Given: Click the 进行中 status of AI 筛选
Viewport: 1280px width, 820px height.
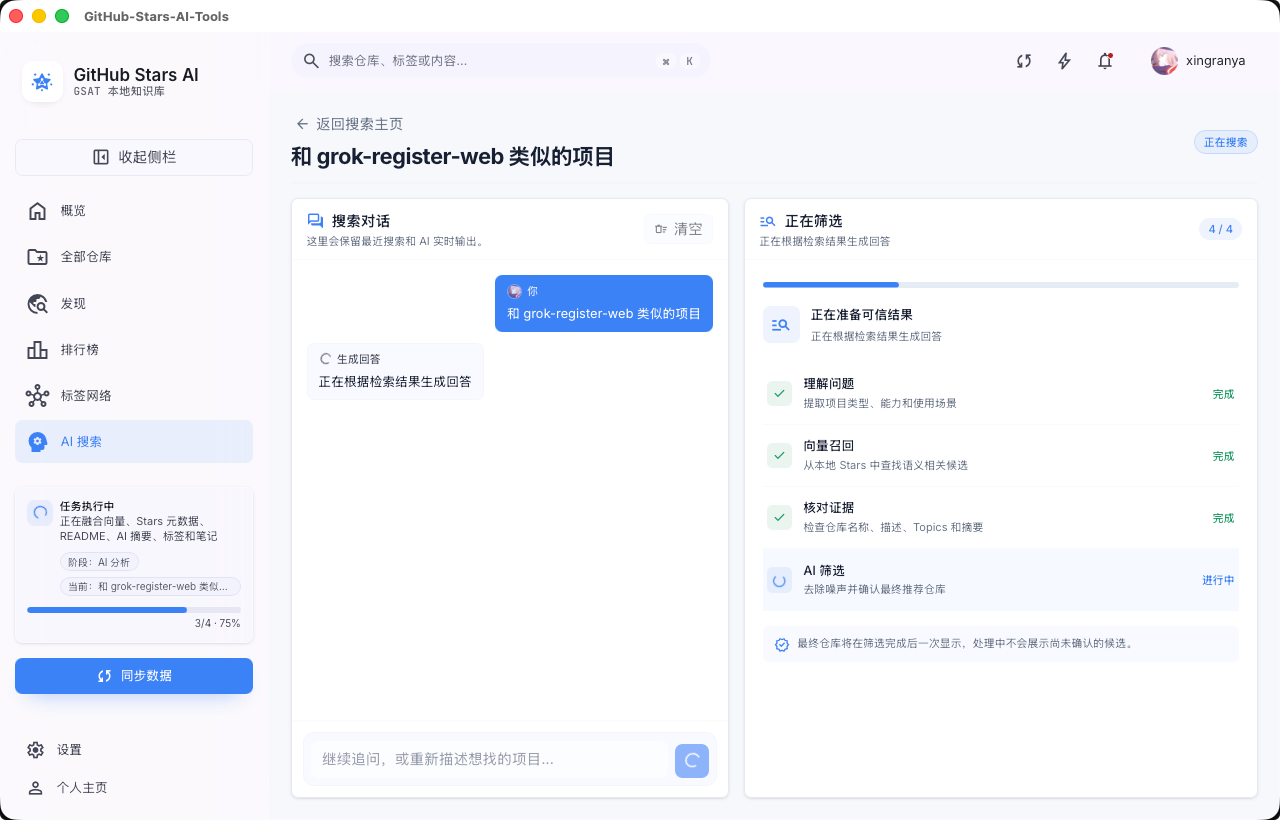Looking at the screenshot, I should [1218, 580].
